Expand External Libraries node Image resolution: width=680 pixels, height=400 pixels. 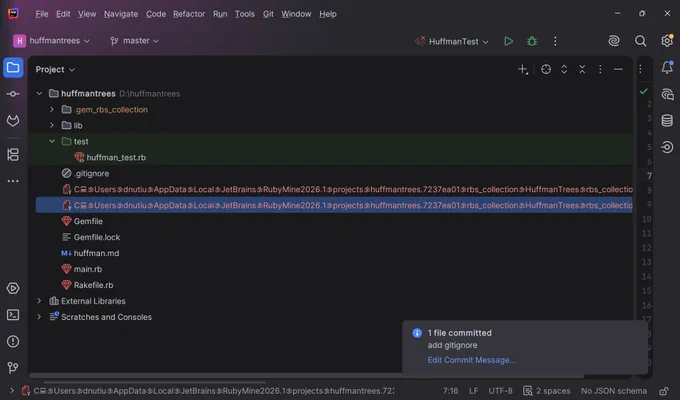[x=39, y=301]
